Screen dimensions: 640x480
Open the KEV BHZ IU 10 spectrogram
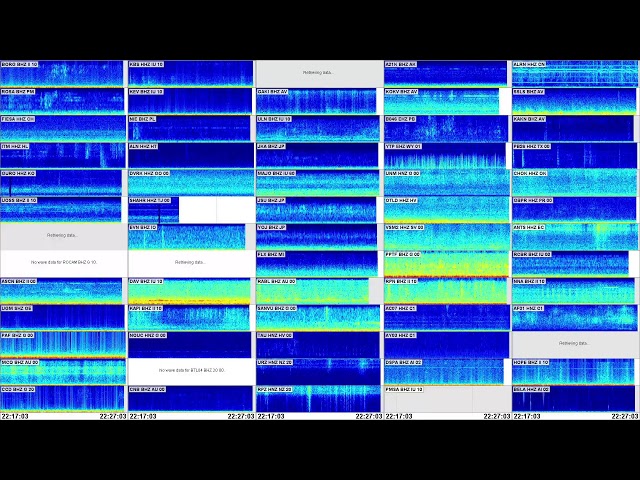click(190, 101)
